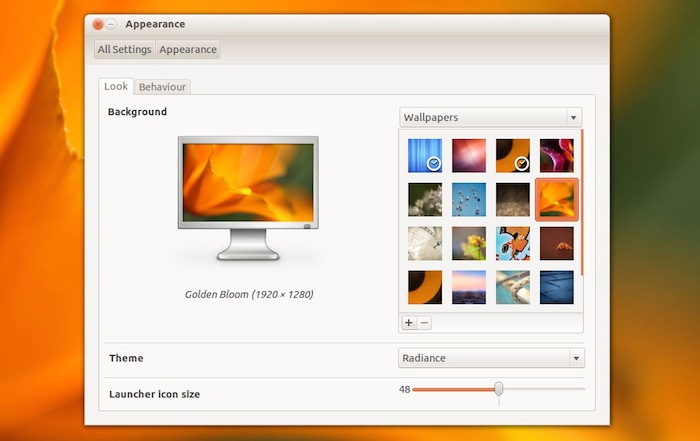This screenshot has width=700, height=441.
Task: Pick the teal cable connector wallpaper
Action: [512, 287]
